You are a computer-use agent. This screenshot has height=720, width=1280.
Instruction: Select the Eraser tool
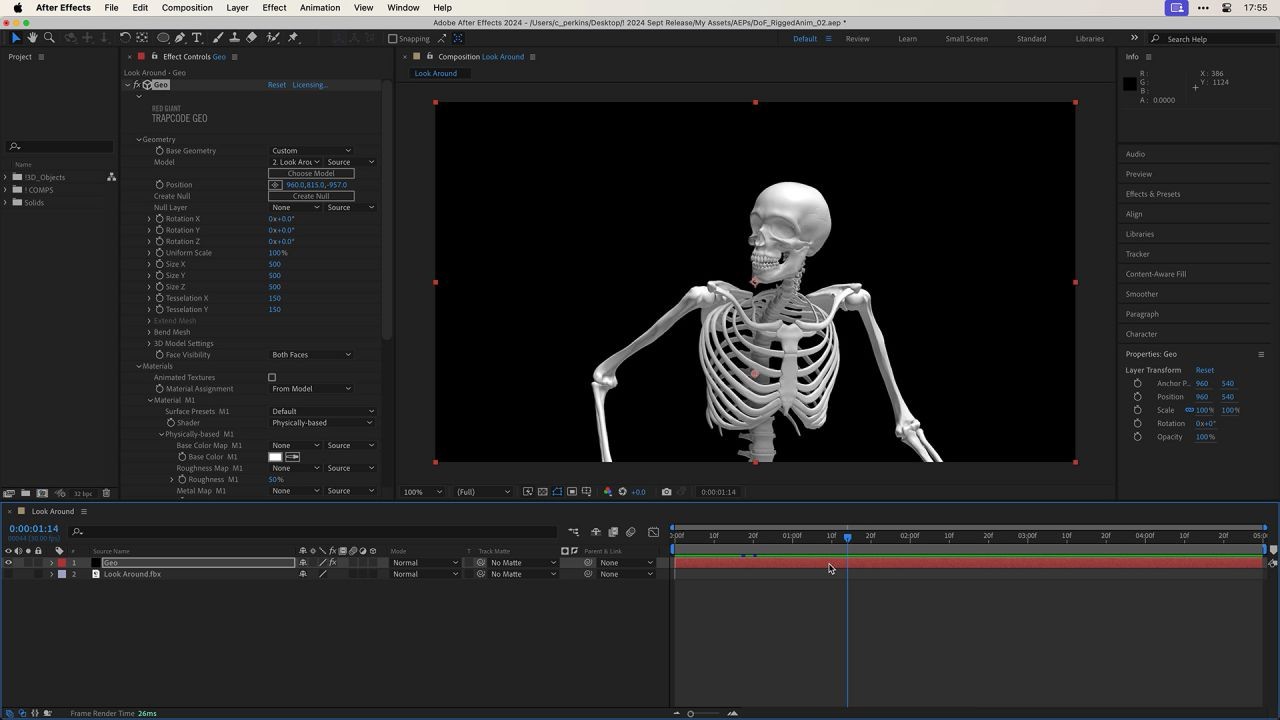pos(252,38)
